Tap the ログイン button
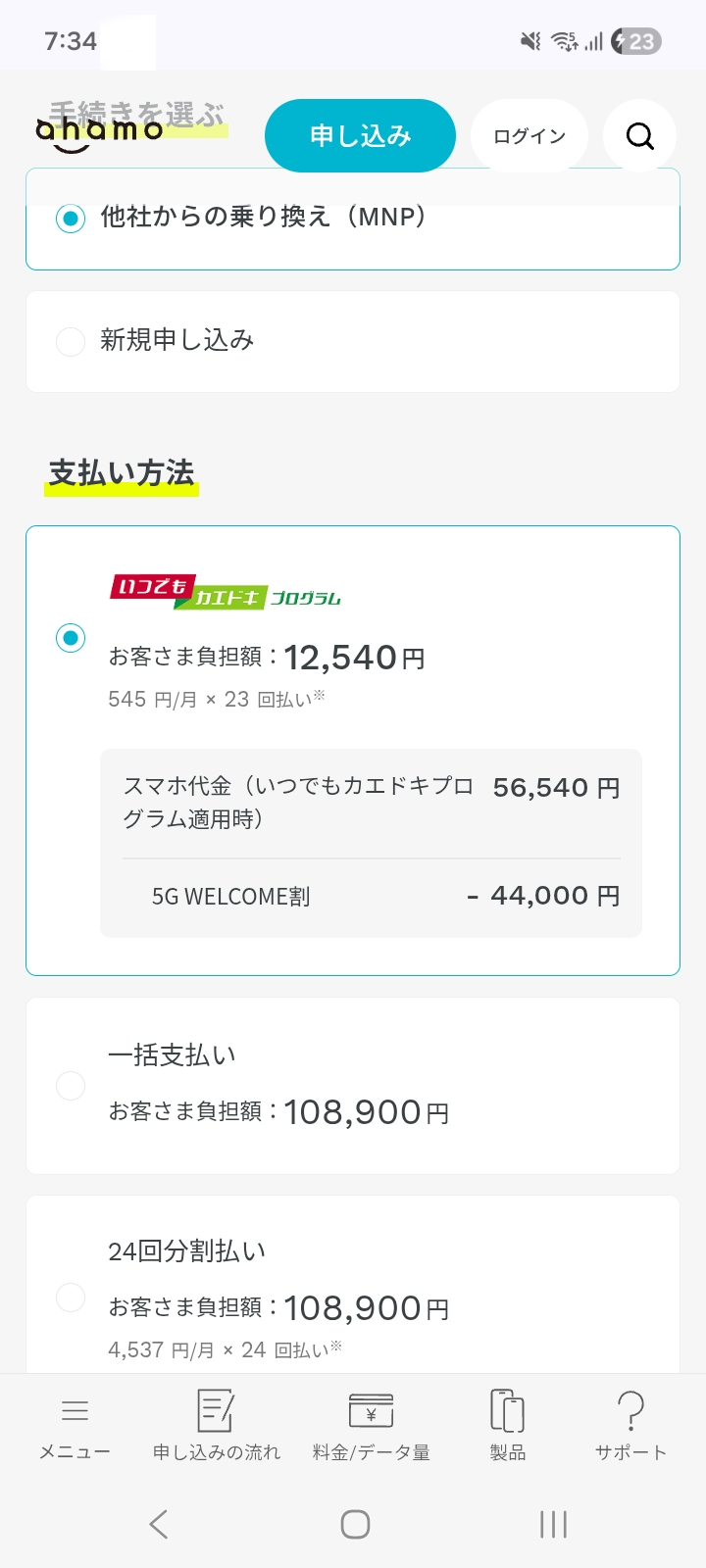This screenshot has width=706, height=1568. point(529,136)
